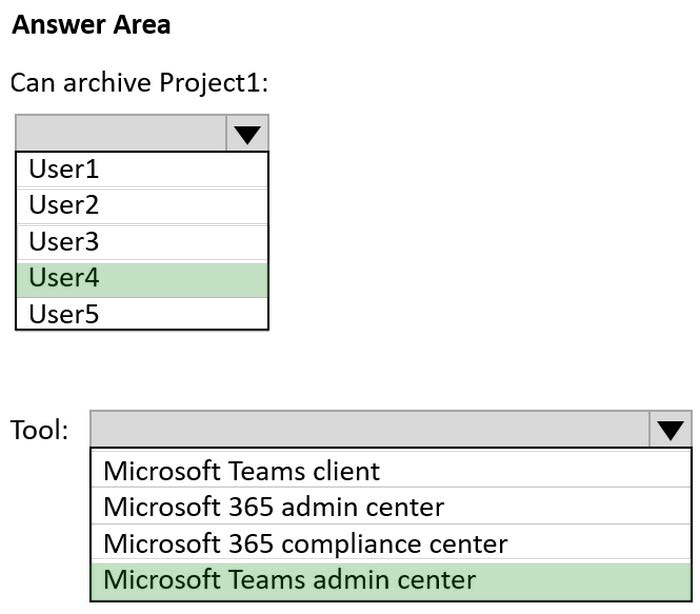This screenshot has height=614, width=700.
Task: Open the Tool dropdown arrow
Action: pyautogui.click(x=670, y=429)
